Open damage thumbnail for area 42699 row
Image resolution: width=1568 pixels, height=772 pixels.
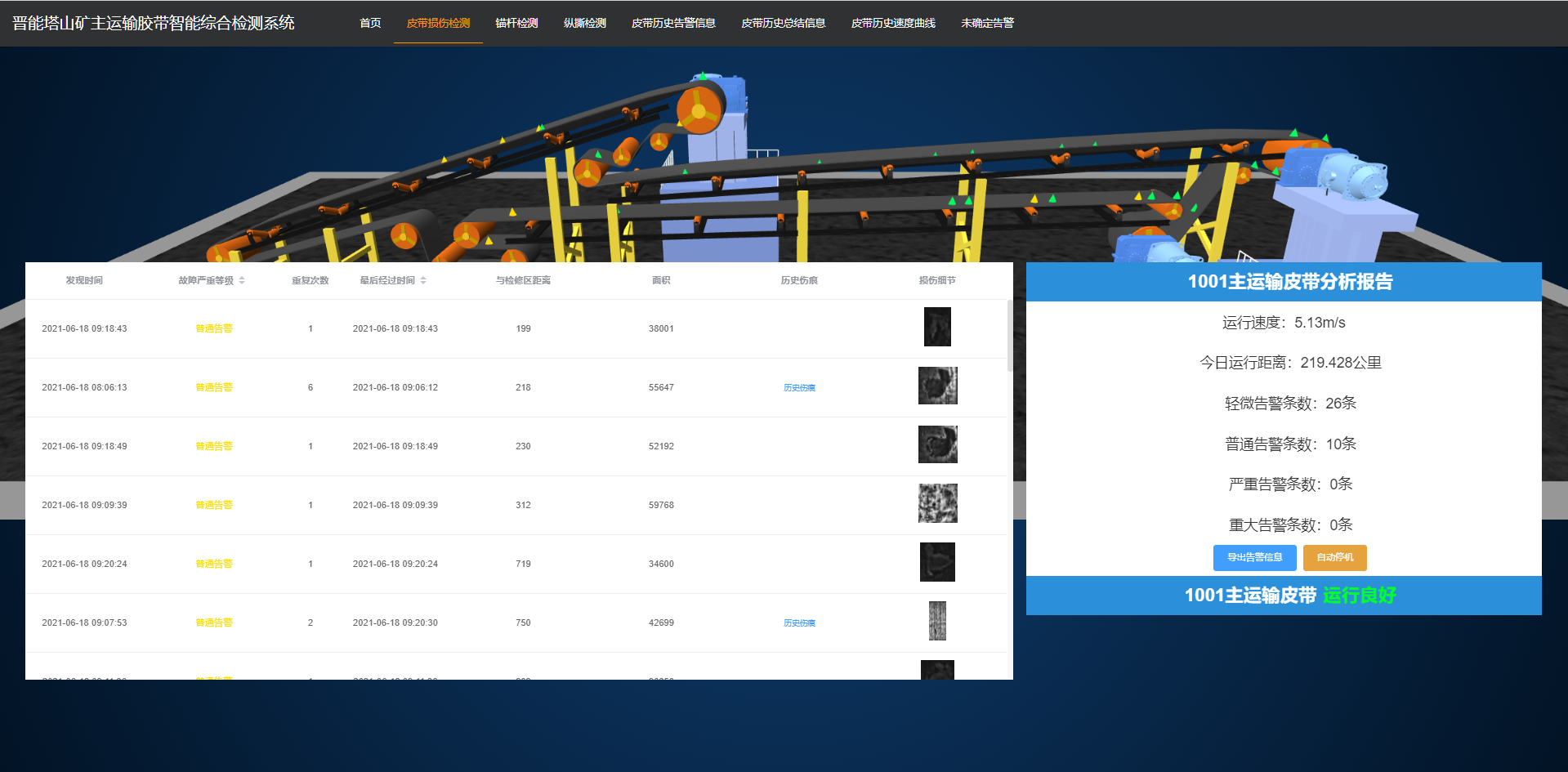(937, 621)
